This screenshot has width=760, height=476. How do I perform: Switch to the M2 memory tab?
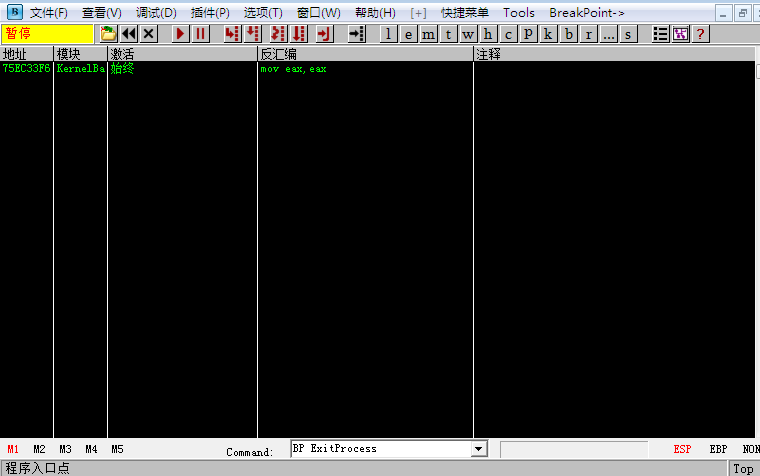click(39, 450)
